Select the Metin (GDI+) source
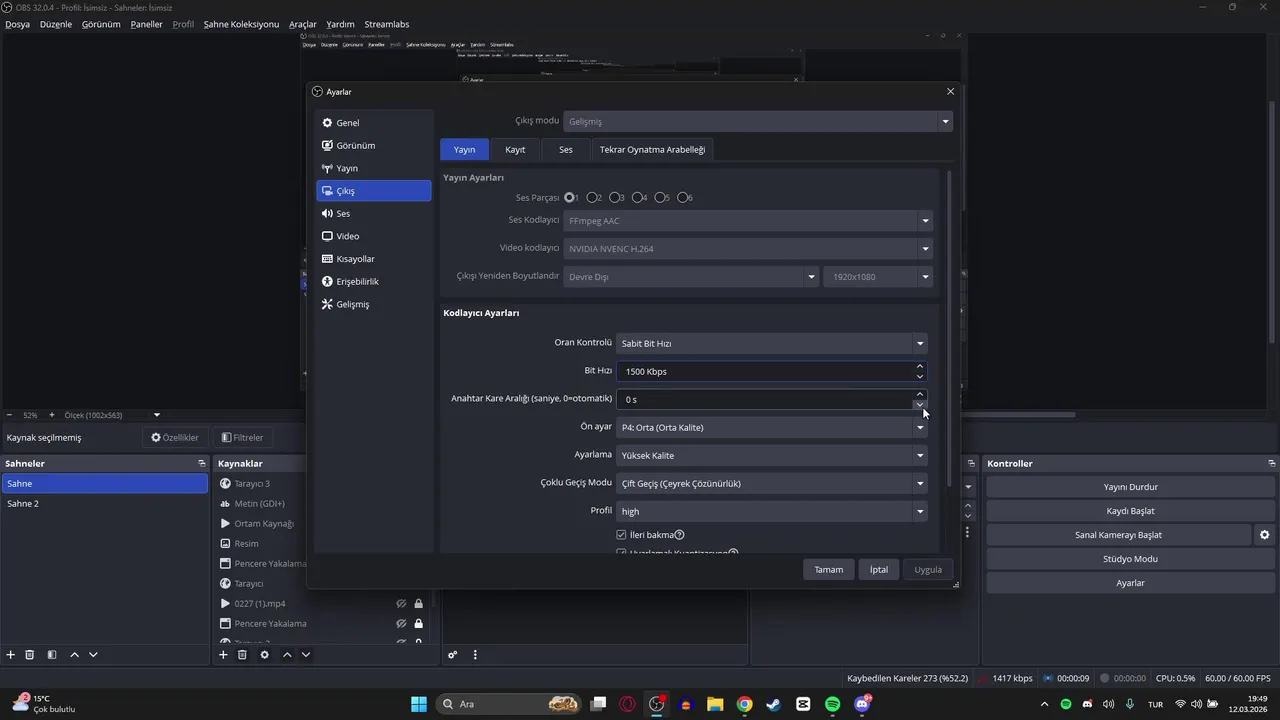 click(x=260, y=504)
